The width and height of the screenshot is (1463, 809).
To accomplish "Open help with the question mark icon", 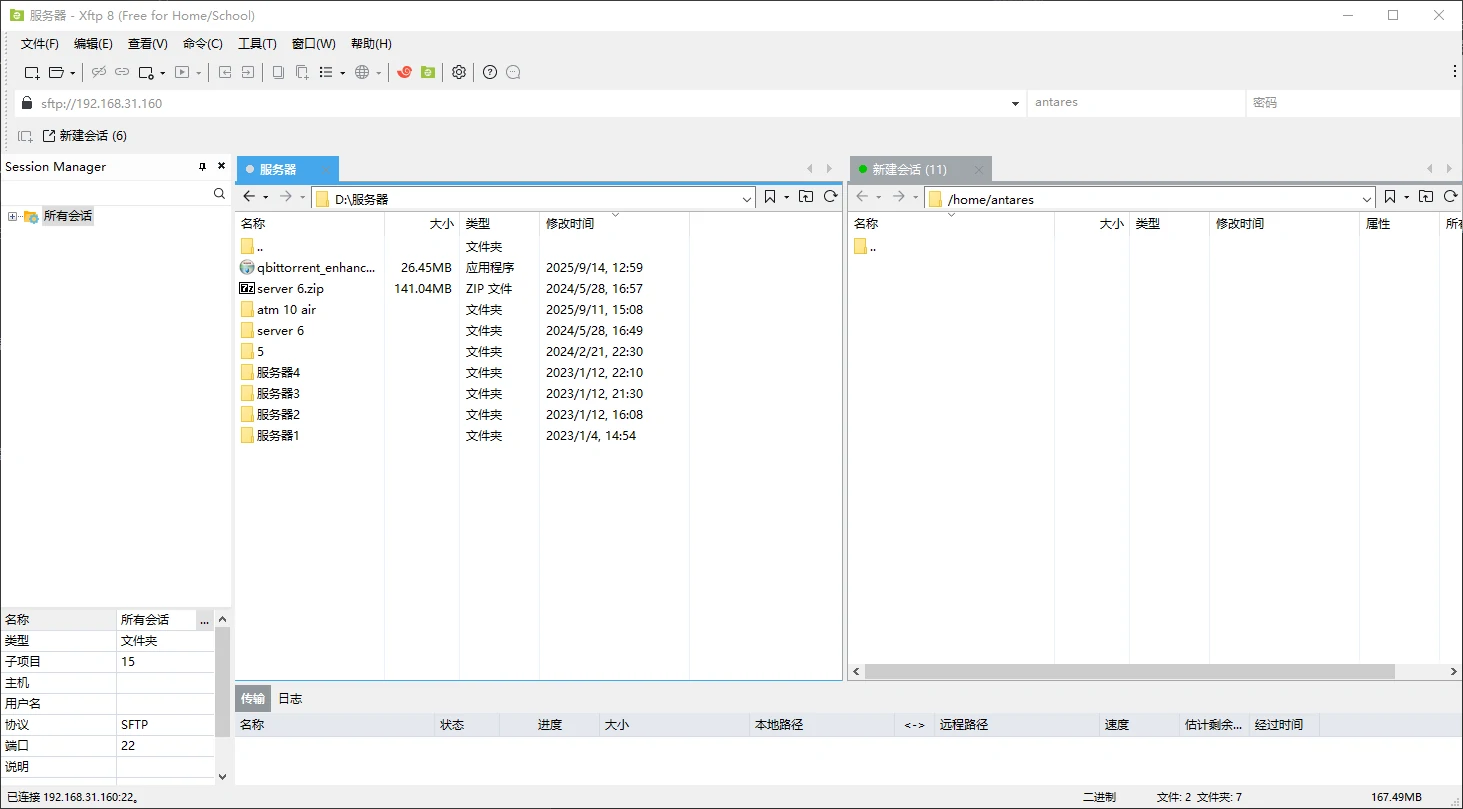I will (490, 72).
